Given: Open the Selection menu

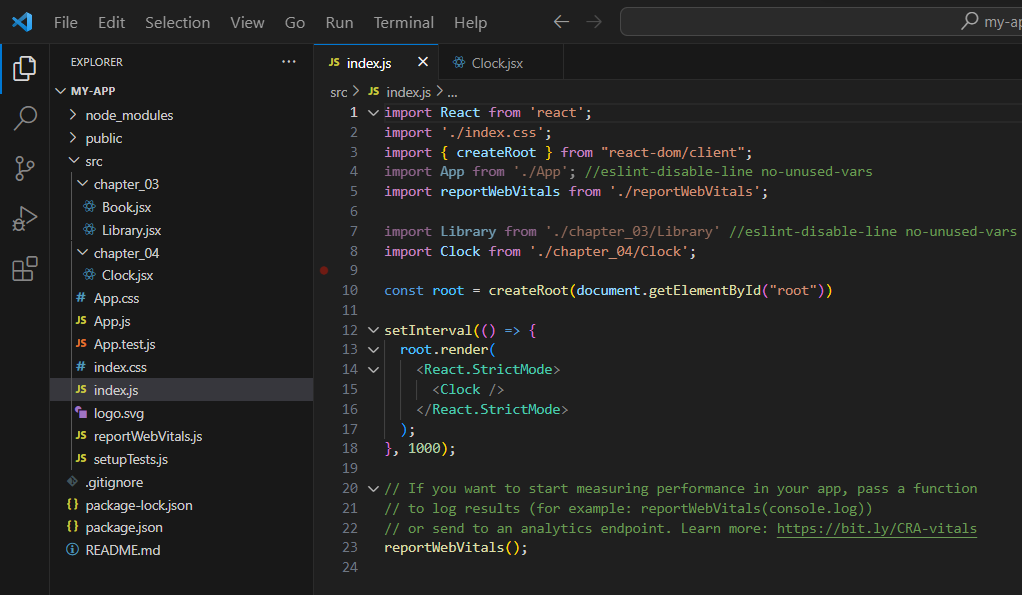Looking at the screenshot, I should coord(178,22).
